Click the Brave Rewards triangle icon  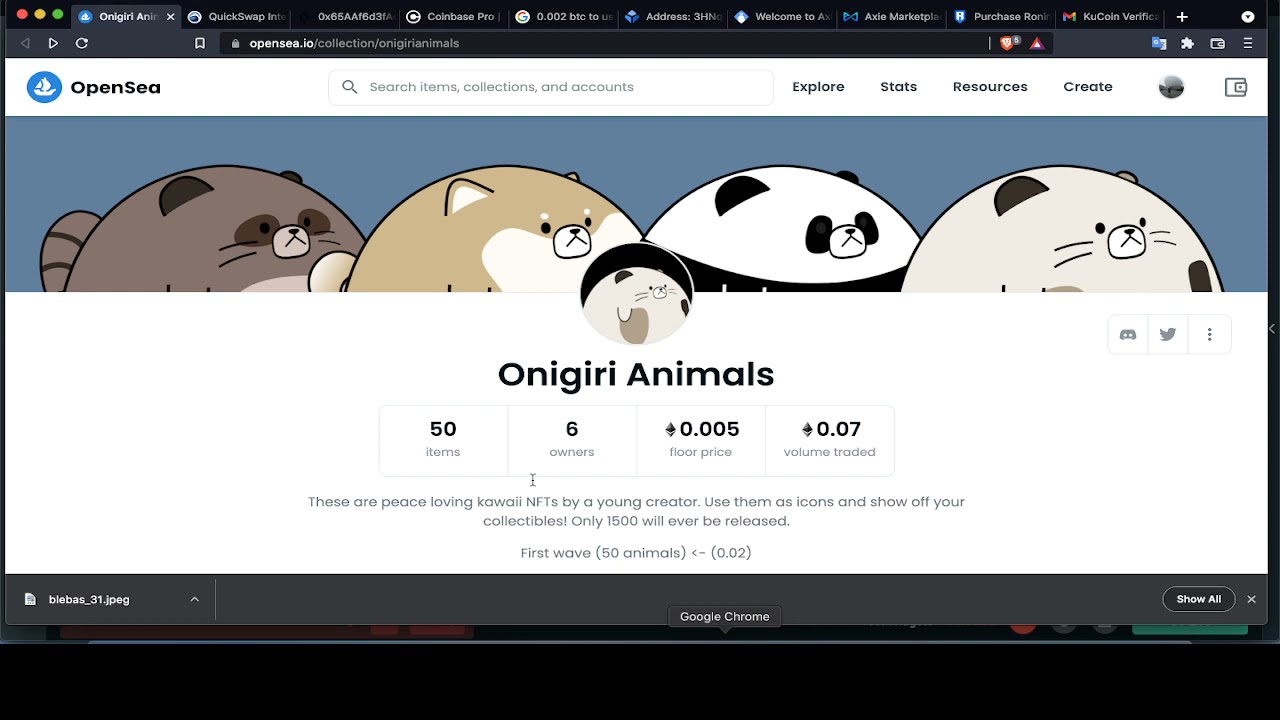click(x=1037, y=43)
